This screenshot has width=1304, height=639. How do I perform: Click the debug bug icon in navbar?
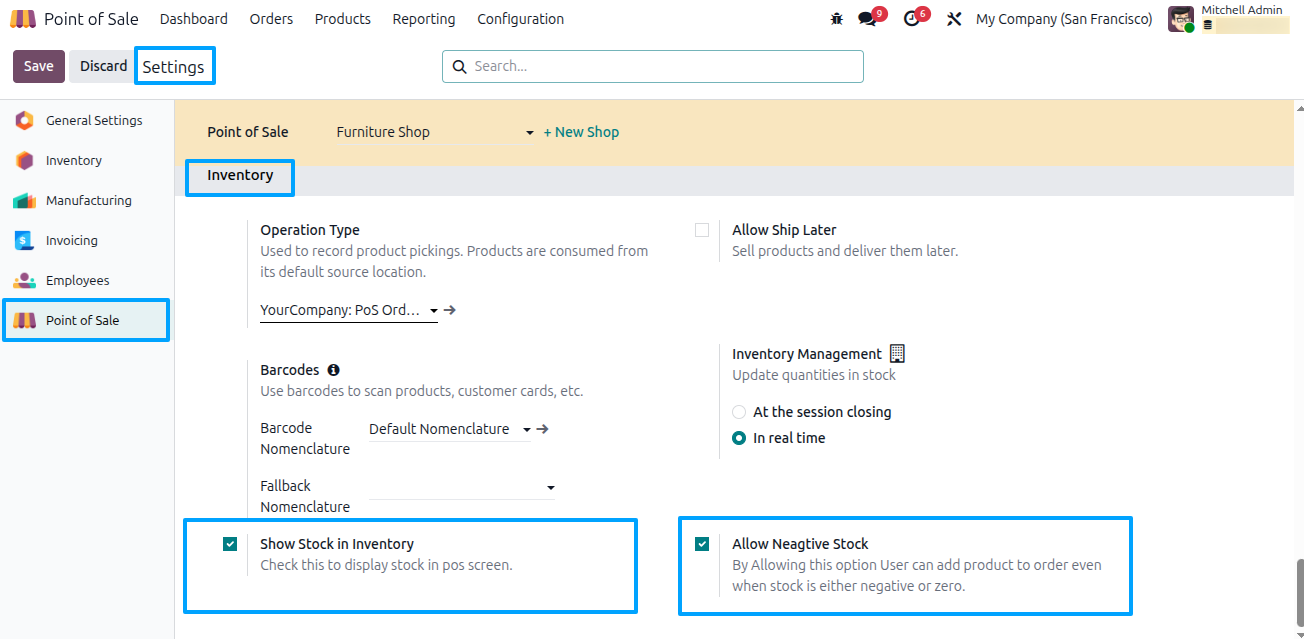[837, 19]
